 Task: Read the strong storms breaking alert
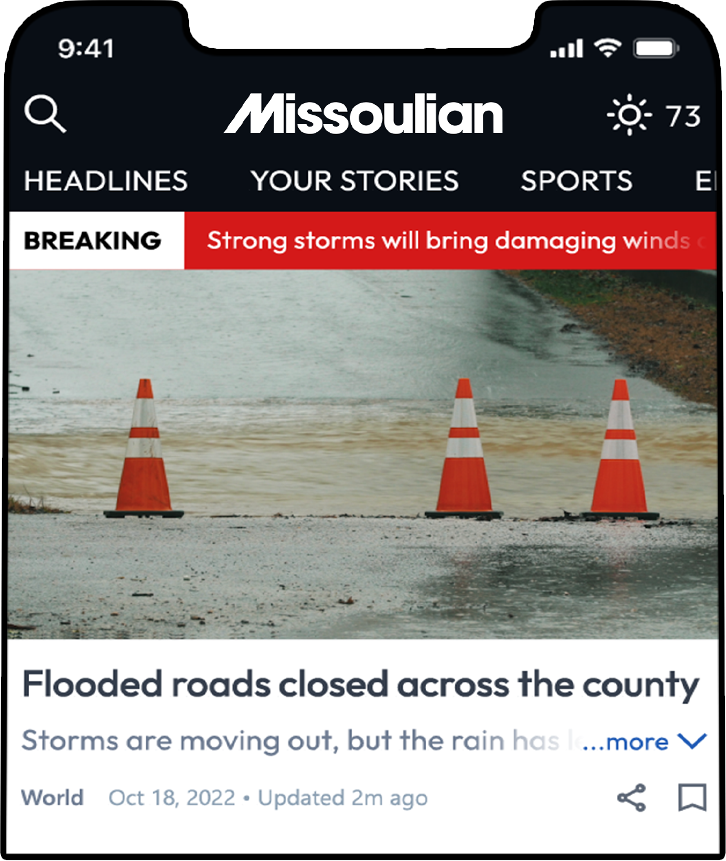[x=451, y=241]
